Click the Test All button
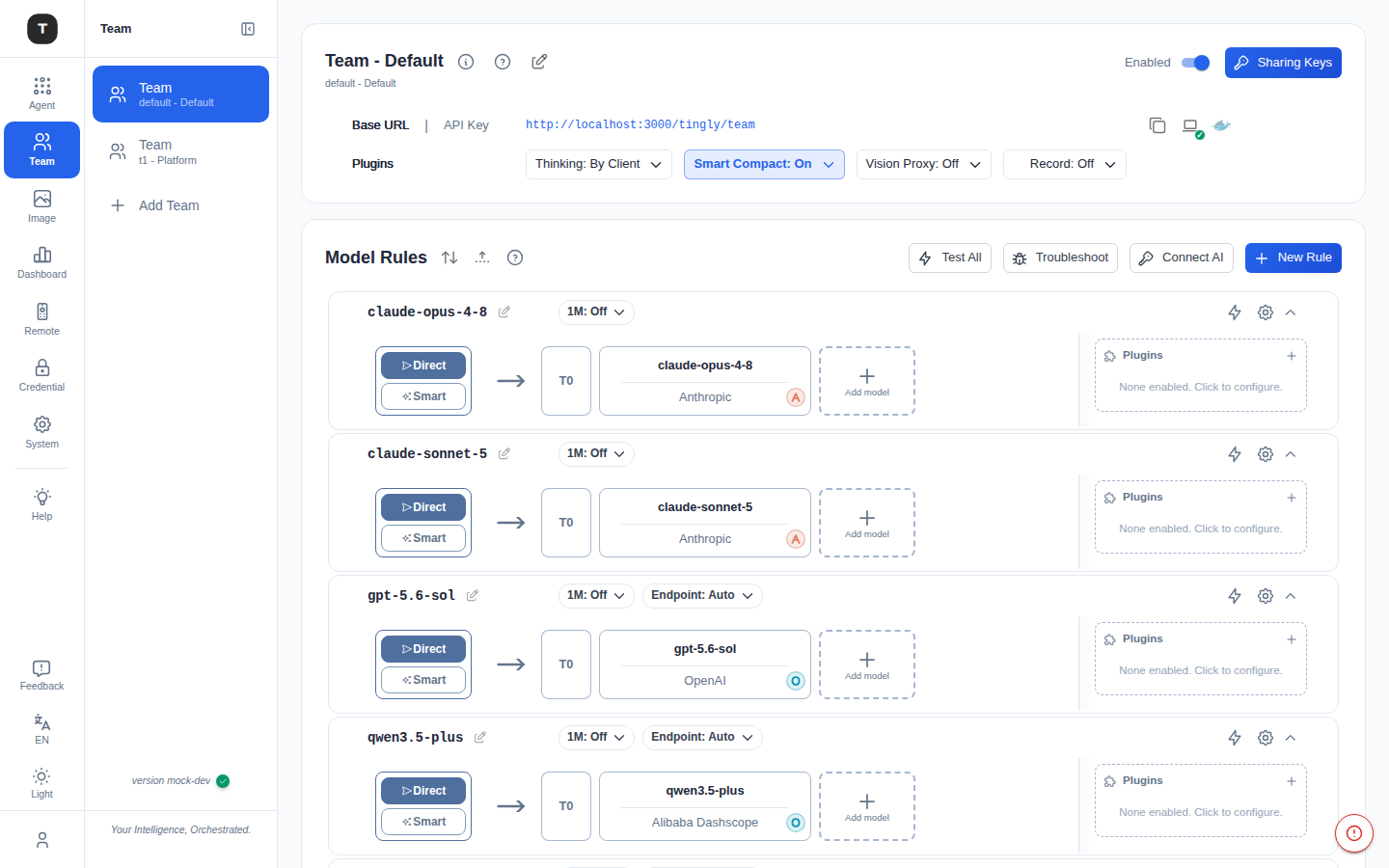1389x868 pixels. [950, 258]
